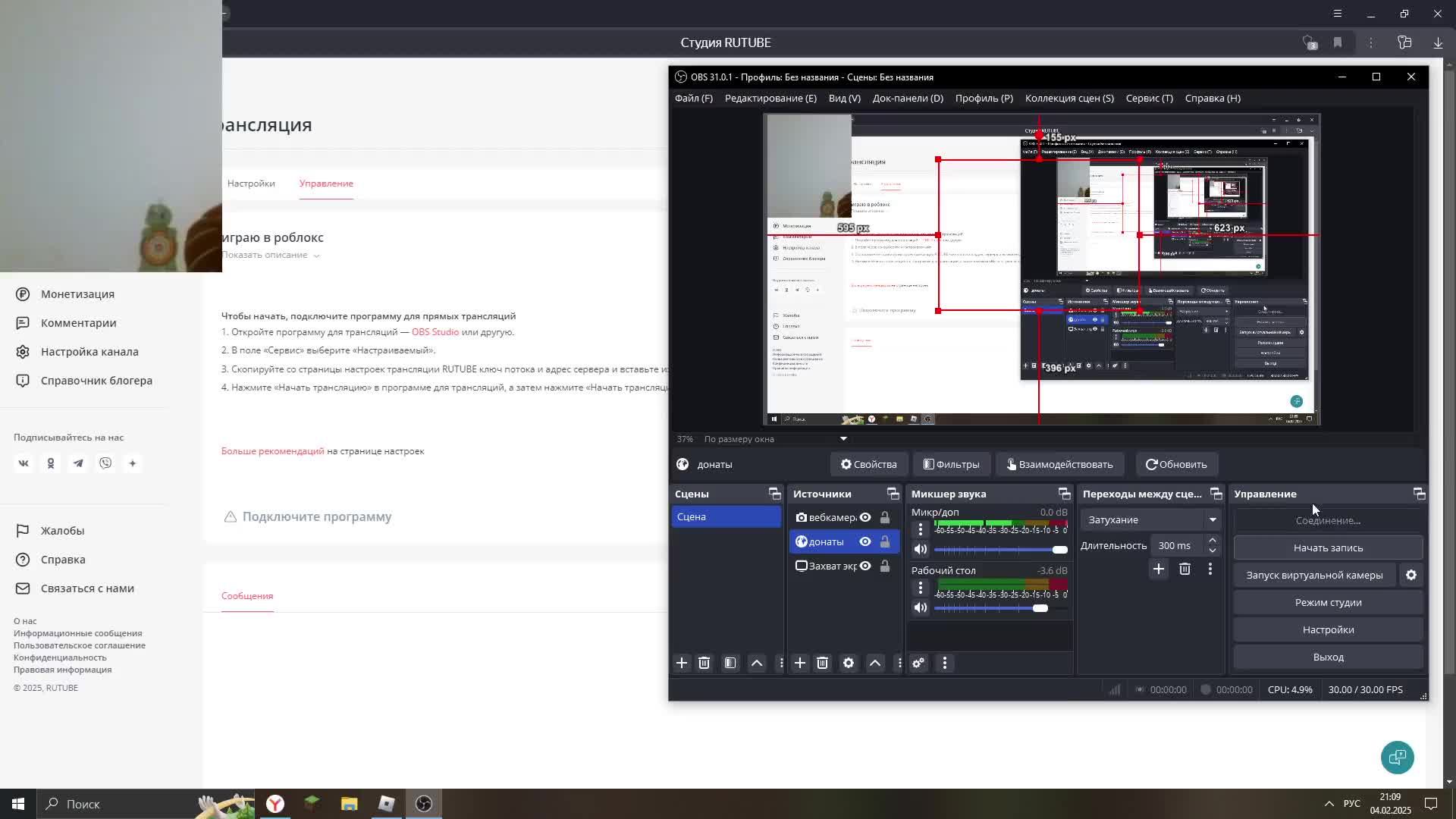Click Начать запись button

(1328, 548)
